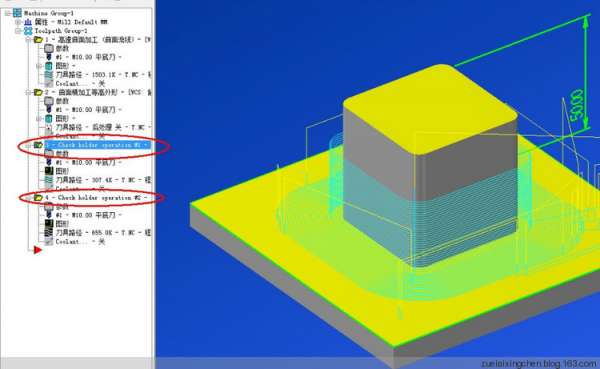Click the parameters icon under Check holder operation #1
The width and height of the screenshot is (600, 369).
click(49, 154)
